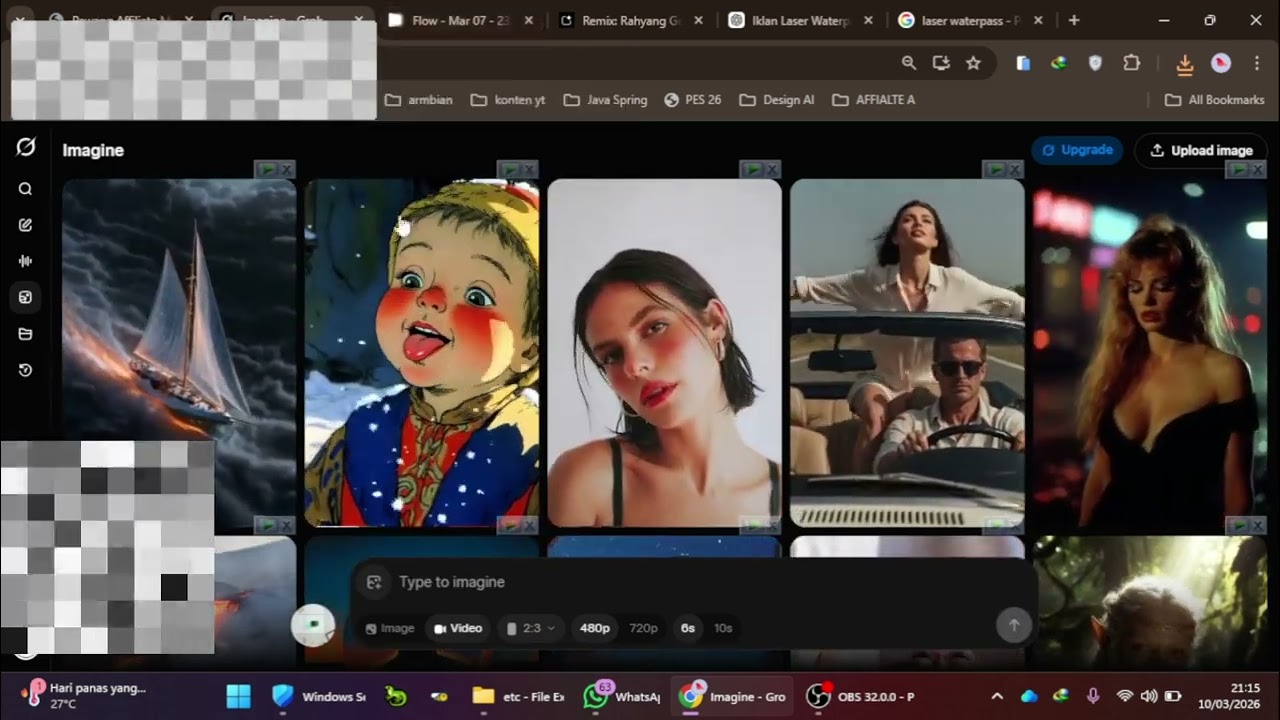The image size is (1280, 720).
Task: Open the PES 26 bookmark
Action: coord(693,100)
